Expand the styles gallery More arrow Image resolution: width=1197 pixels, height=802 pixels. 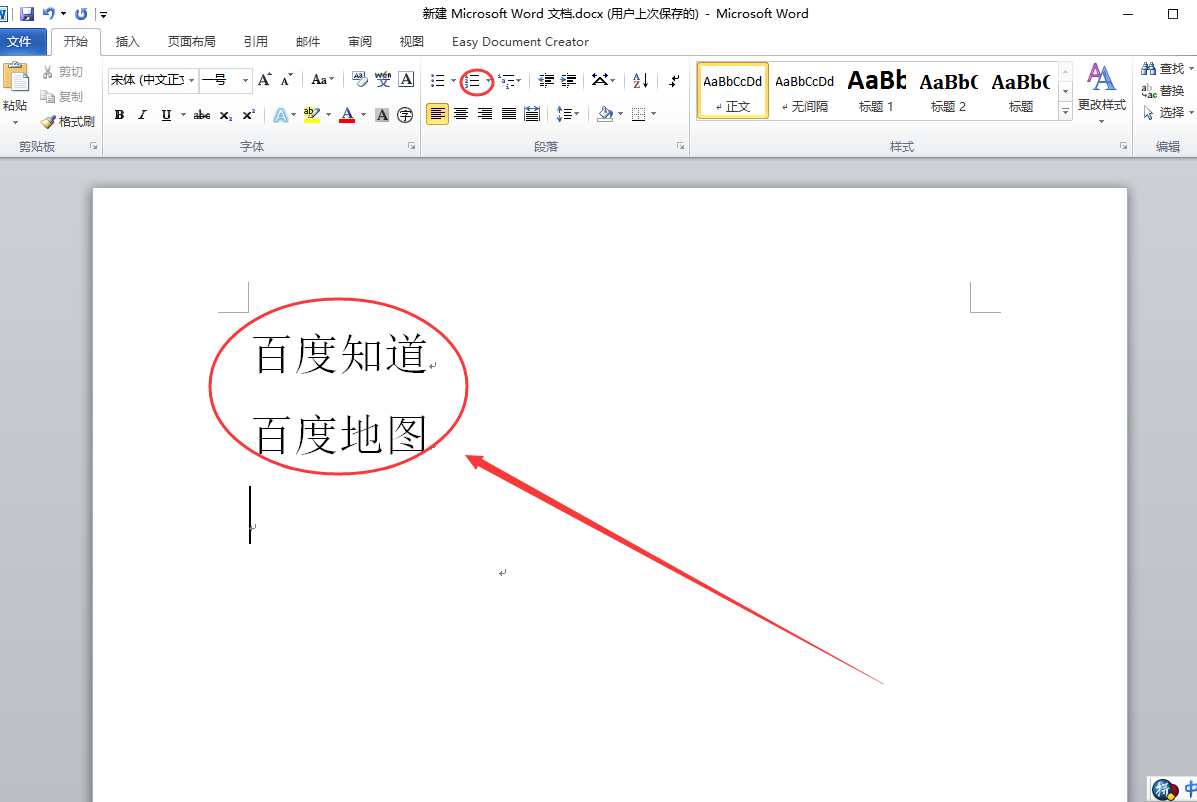pos(1066,111)
